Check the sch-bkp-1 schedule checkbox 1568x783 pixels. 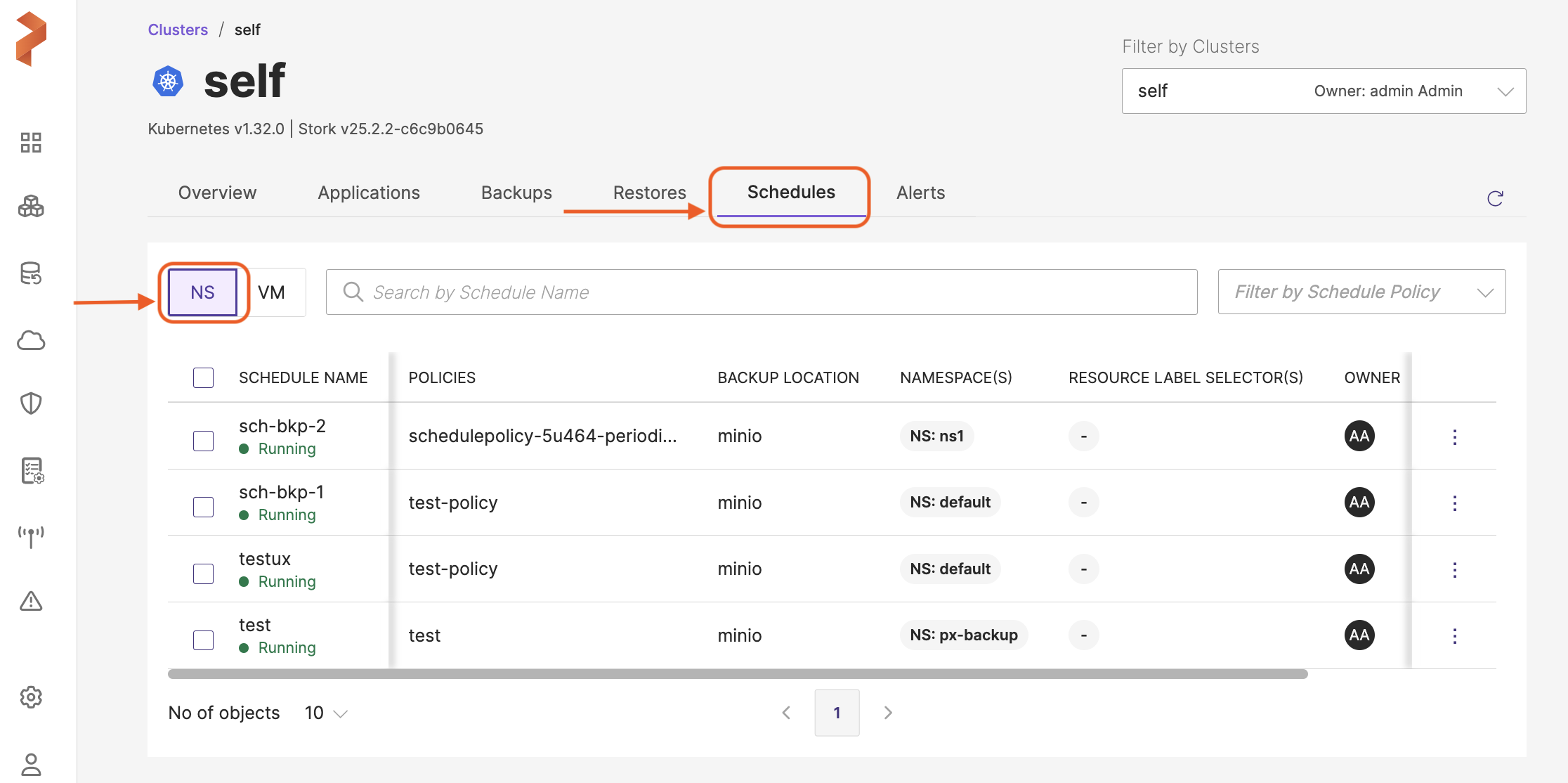(203, 507)
